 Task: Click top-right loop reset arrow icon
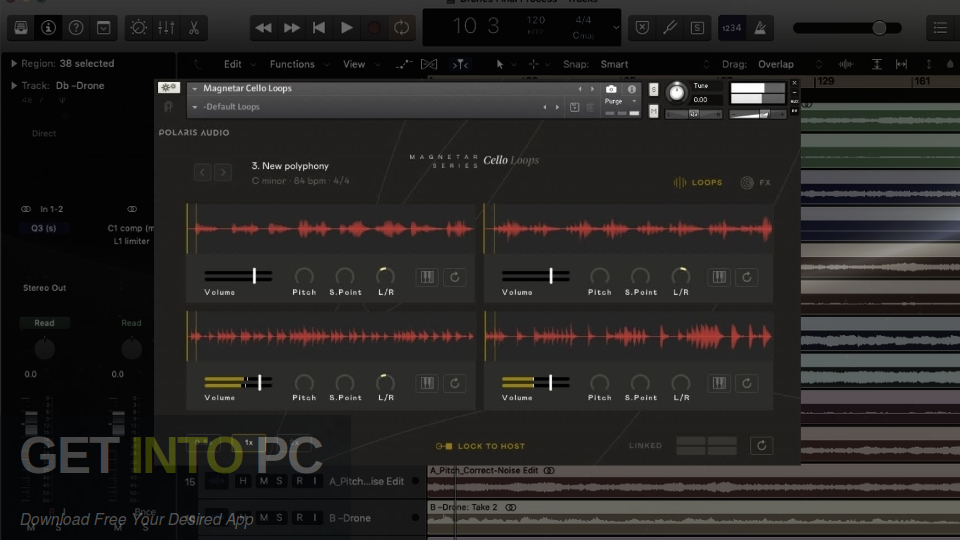747,277
